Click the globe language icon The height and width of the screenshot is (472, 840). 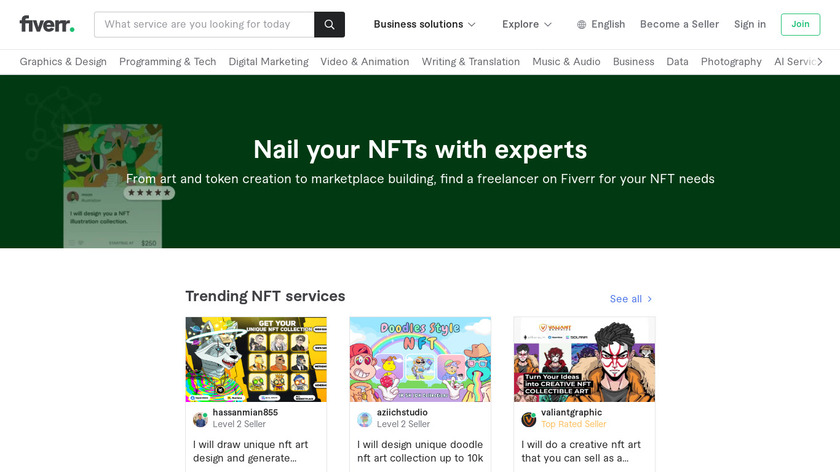point(581,25)
